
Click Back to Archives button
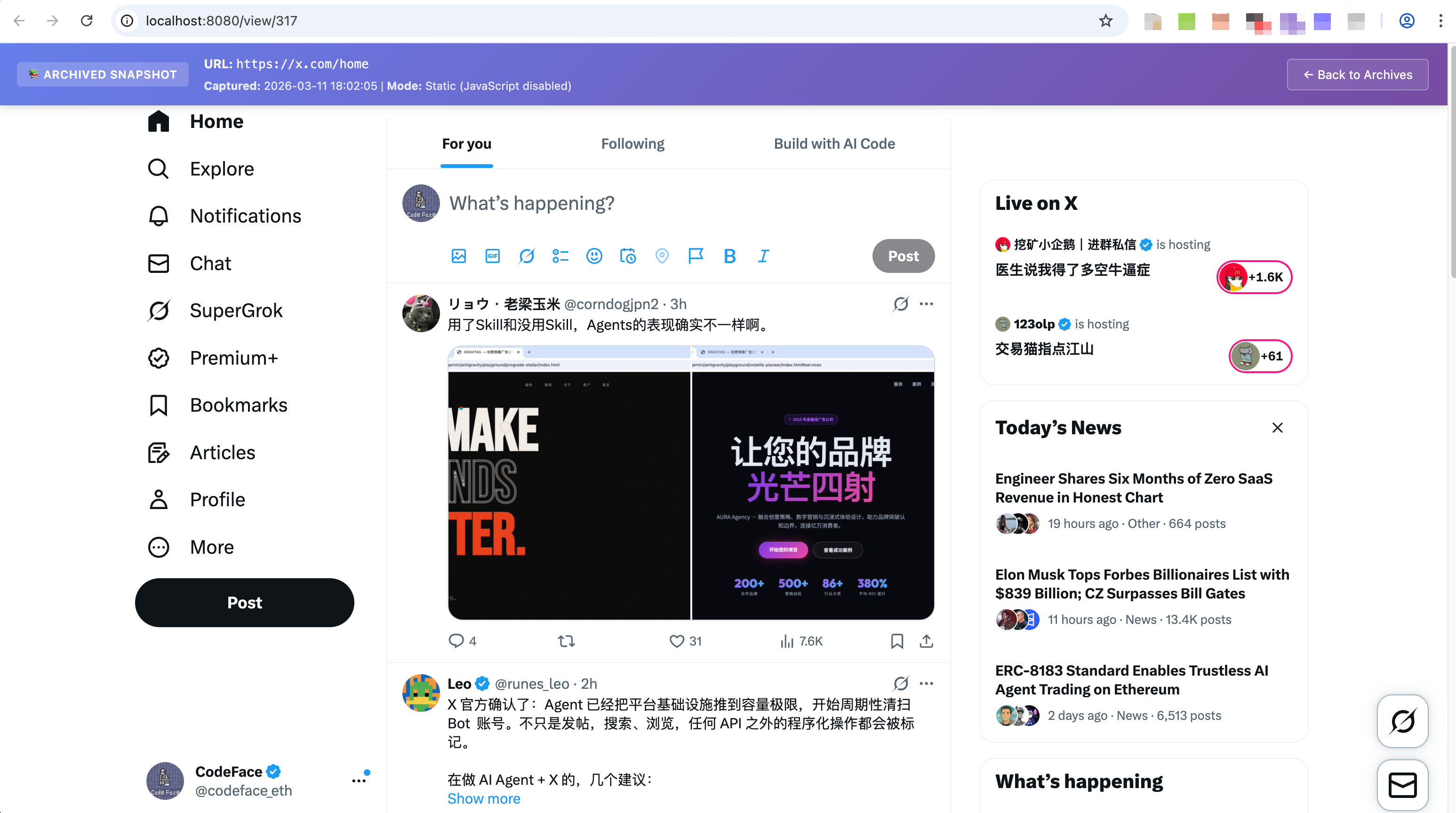coord(1357,75)
